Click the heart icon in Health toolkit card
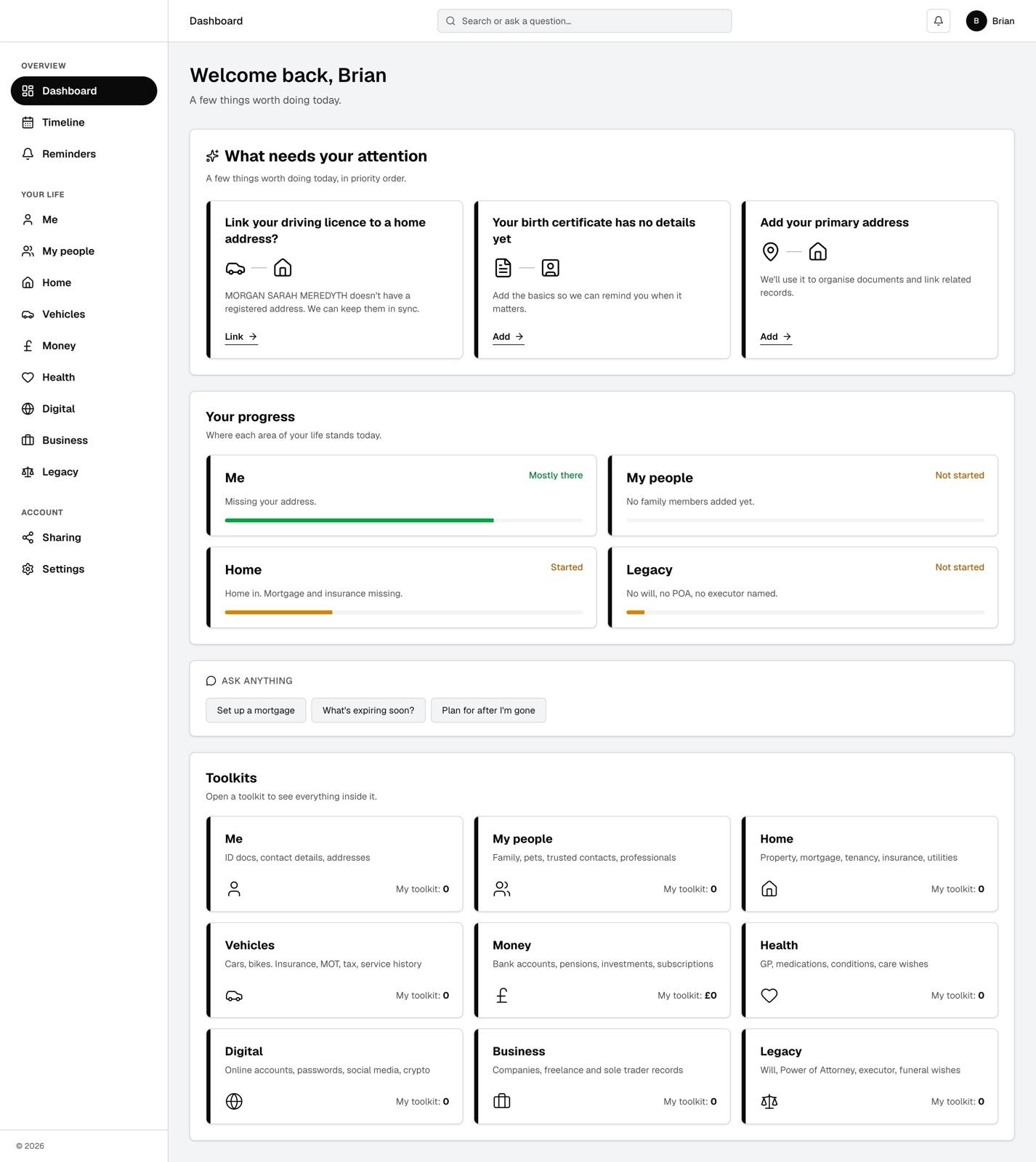Screen dimensions: 1036x1162 (769, 996)
